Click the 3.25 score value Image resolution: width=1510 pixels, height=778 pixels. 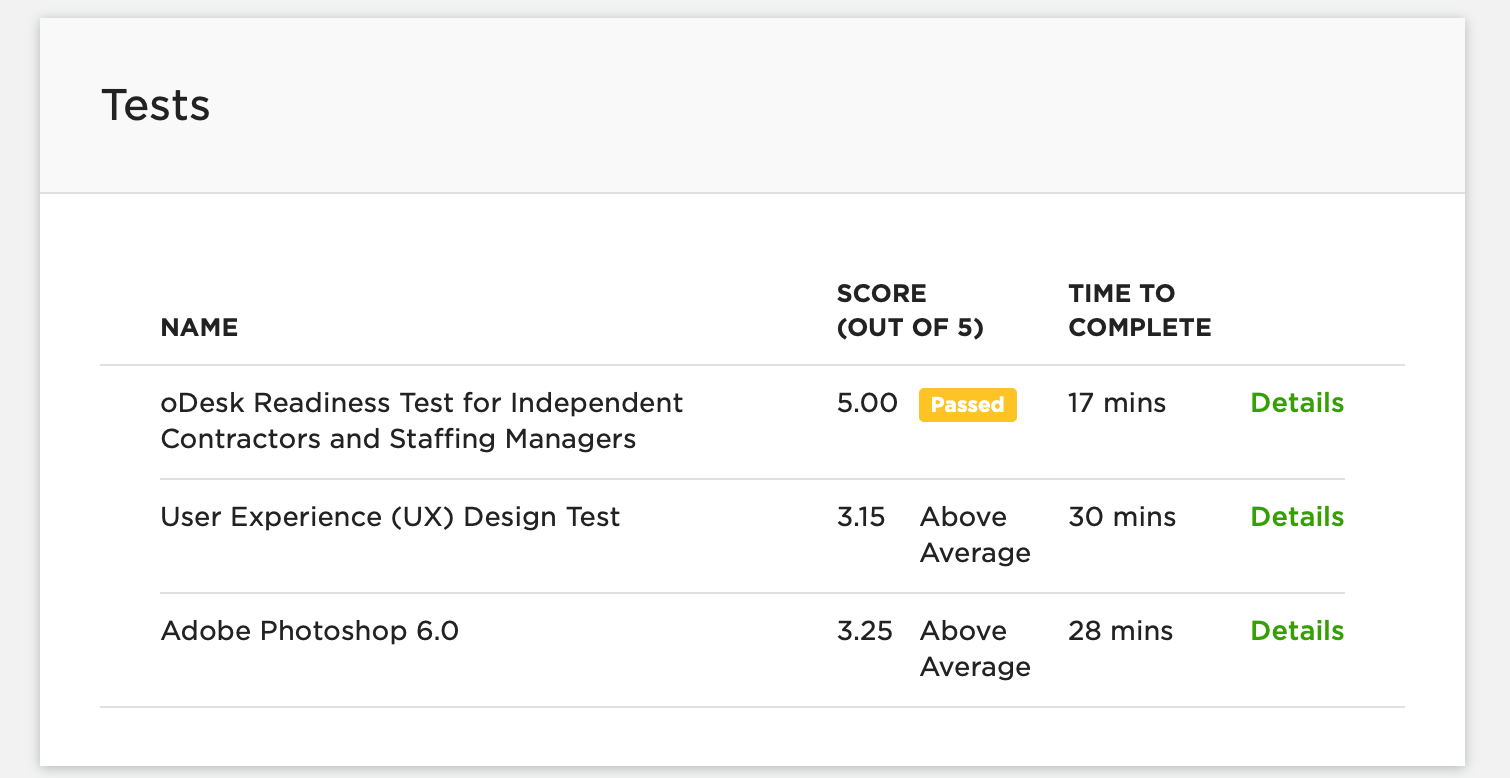coord(864,631)
